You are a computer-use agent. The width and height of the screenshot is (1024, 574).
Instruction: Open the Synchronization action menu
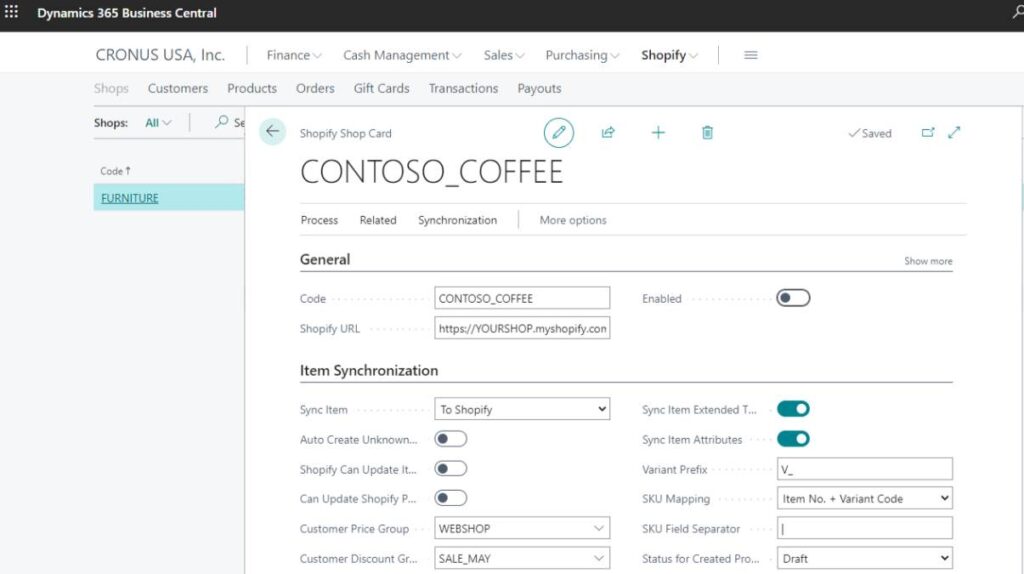click(457, 220)
